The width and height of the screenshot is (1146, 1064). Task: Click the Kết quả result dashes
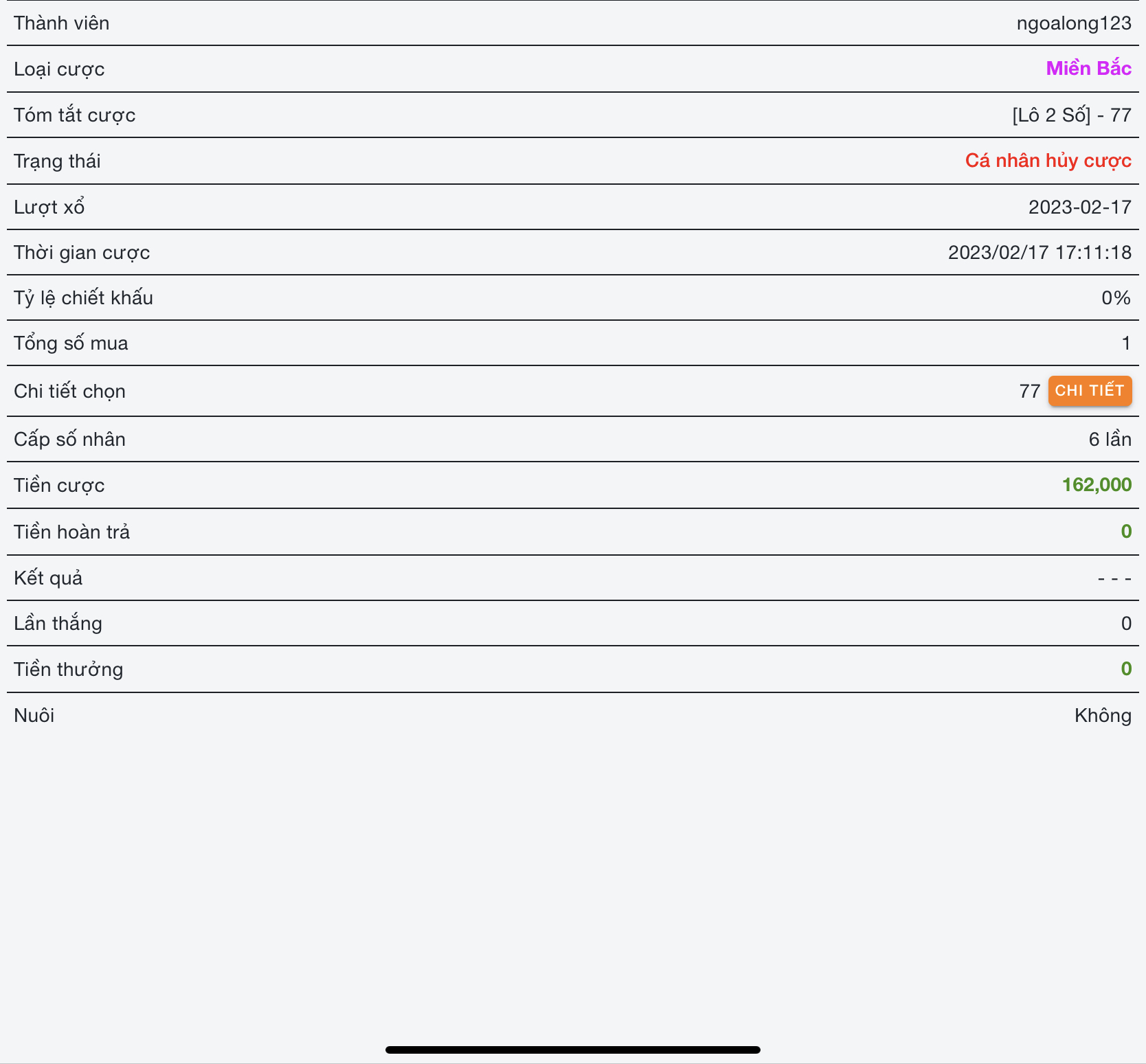tap(1114, 578)
